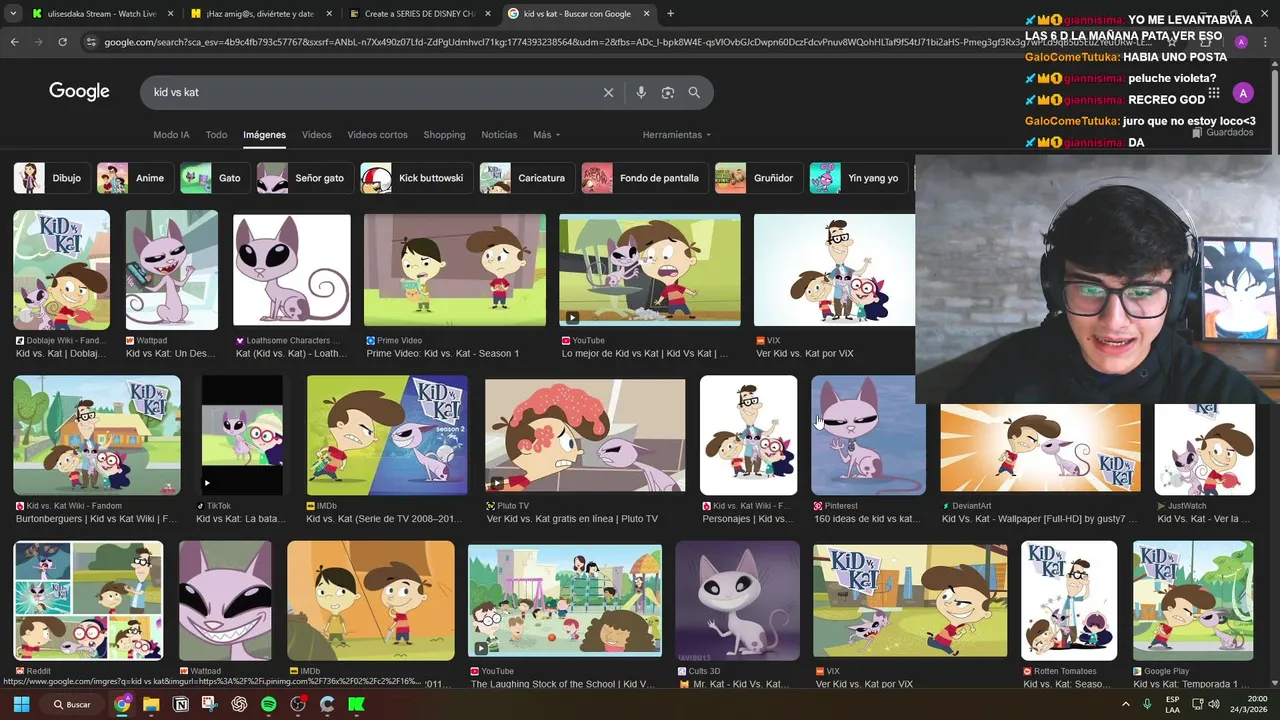The height and width of the screenshot is (720, 1280).
Task: Open the Prime Video Season 1 thumbnail
Action: pos(455,270)
